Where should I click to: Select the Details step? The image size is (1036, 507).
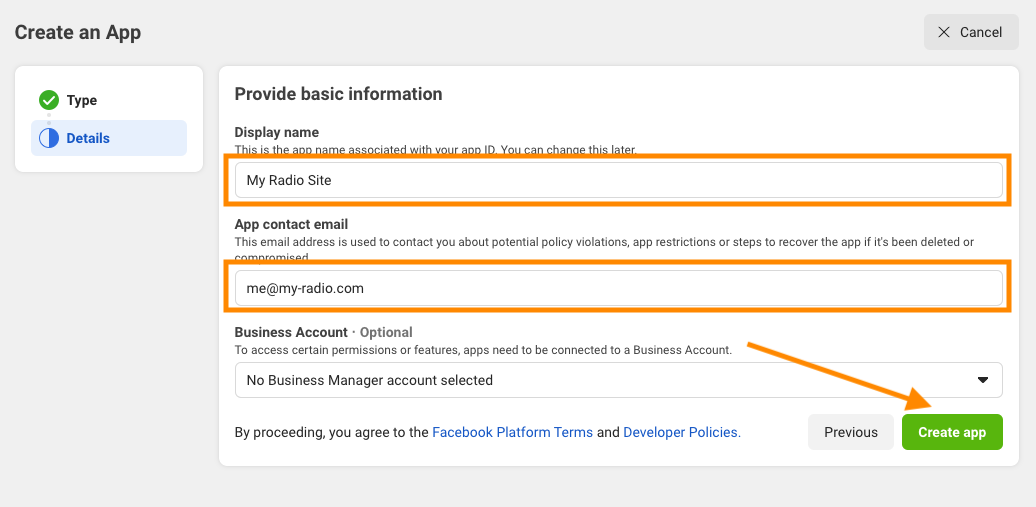point(109,138)
